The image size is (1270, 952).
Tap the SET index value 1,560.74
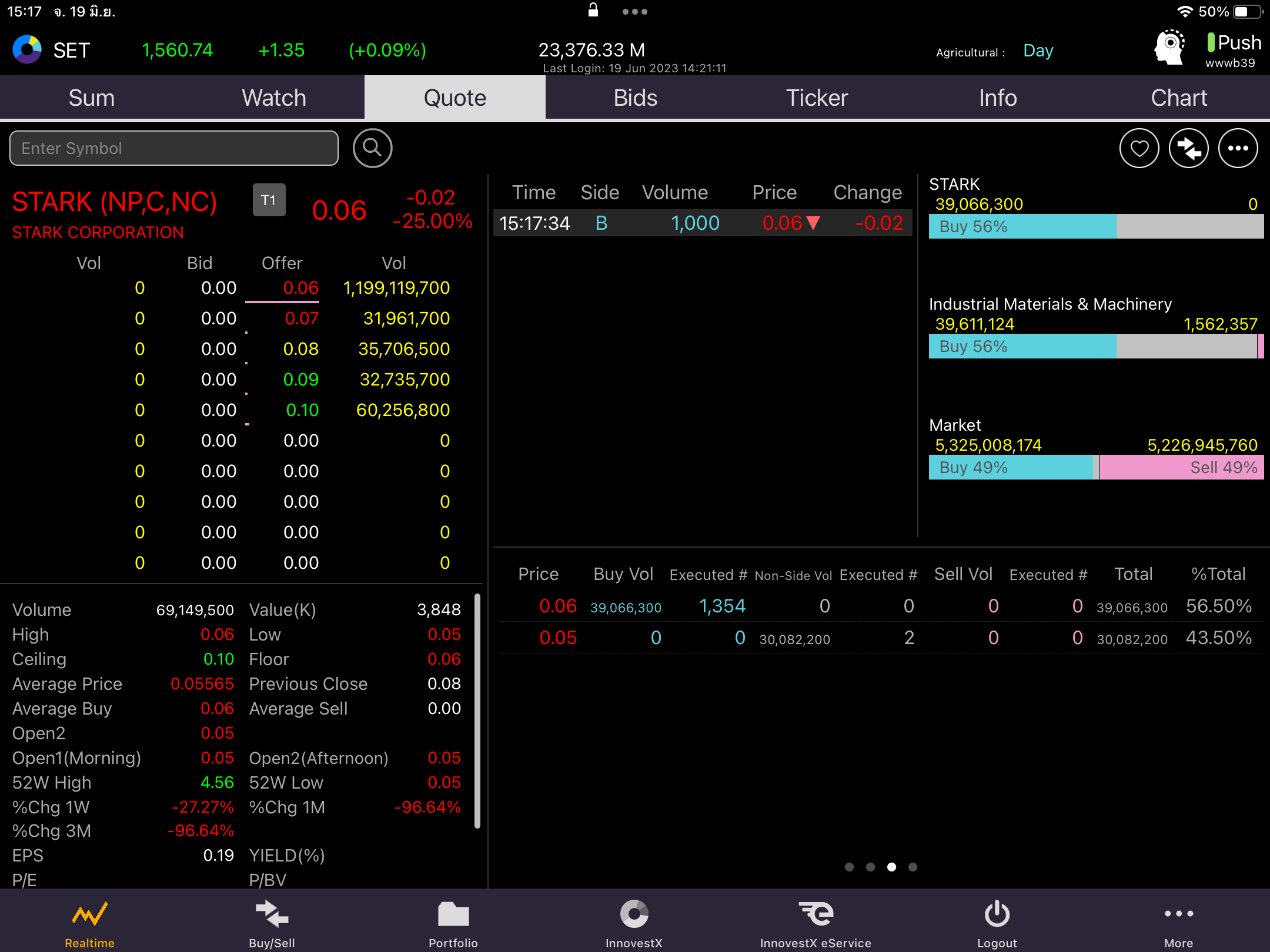178,50
